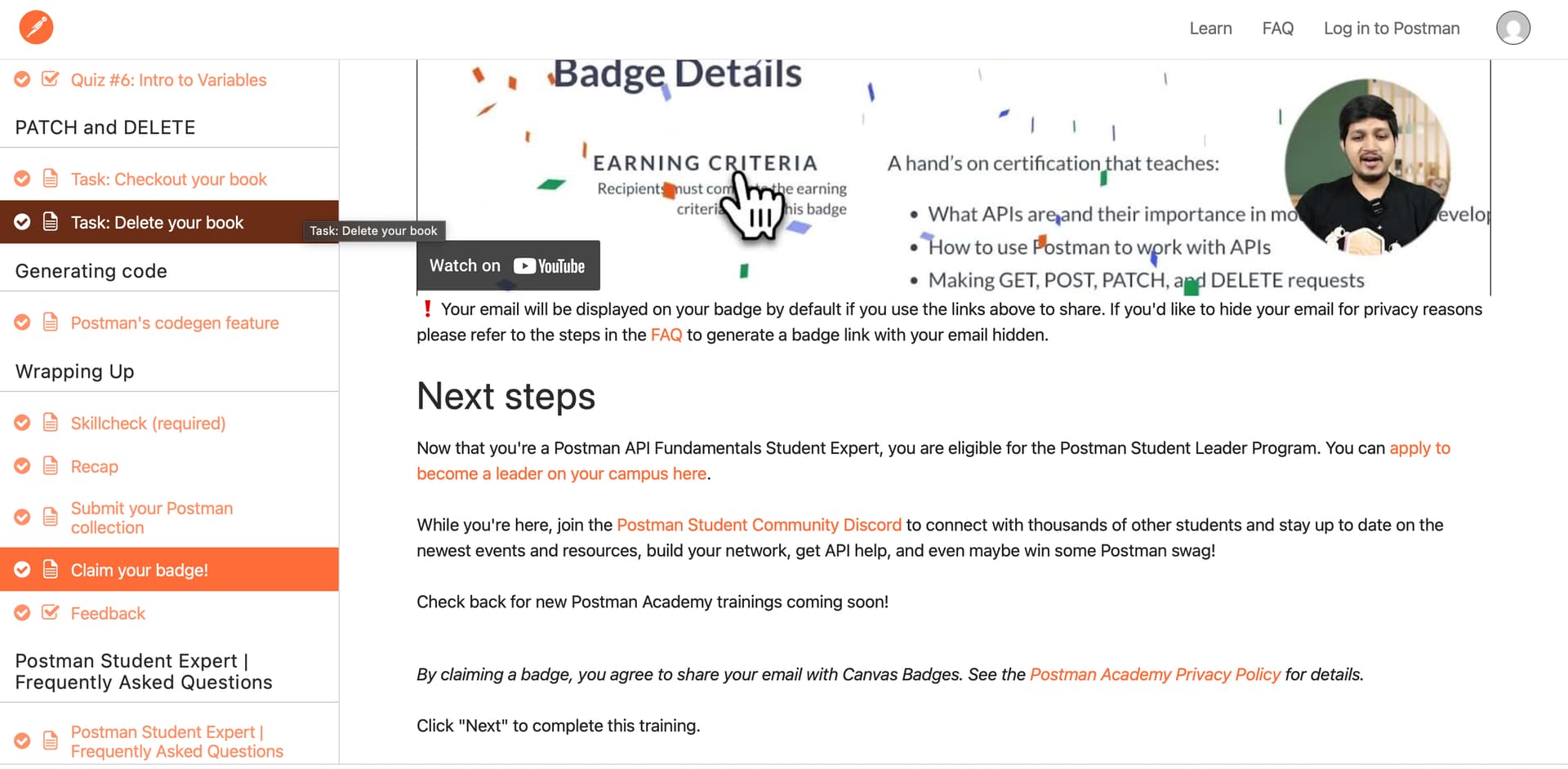Click the Postman logo icon

pyautogui.click(x=36, y=27)
